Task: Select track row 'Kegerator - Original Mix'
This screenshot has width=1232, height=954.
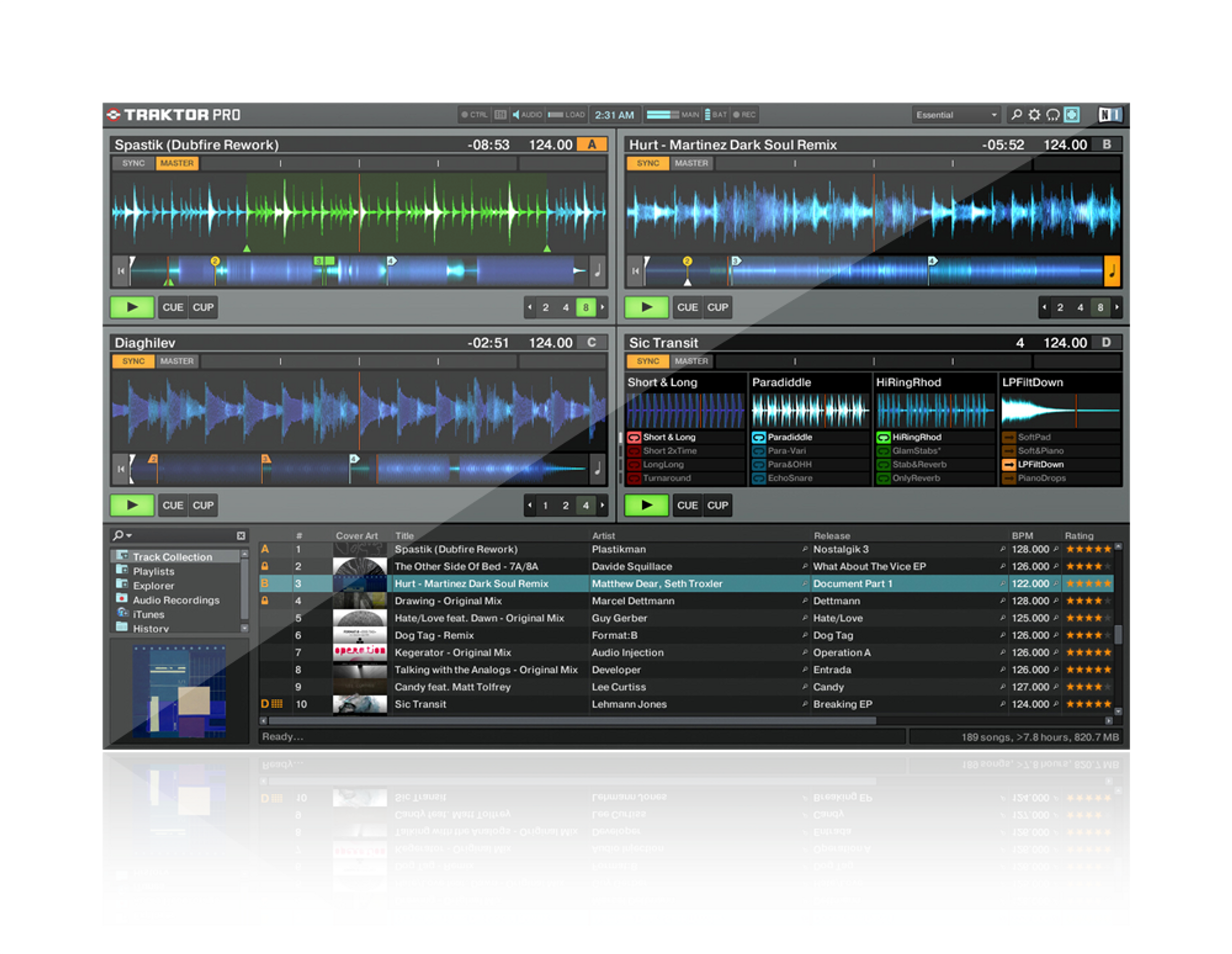Action: point(686,652)
